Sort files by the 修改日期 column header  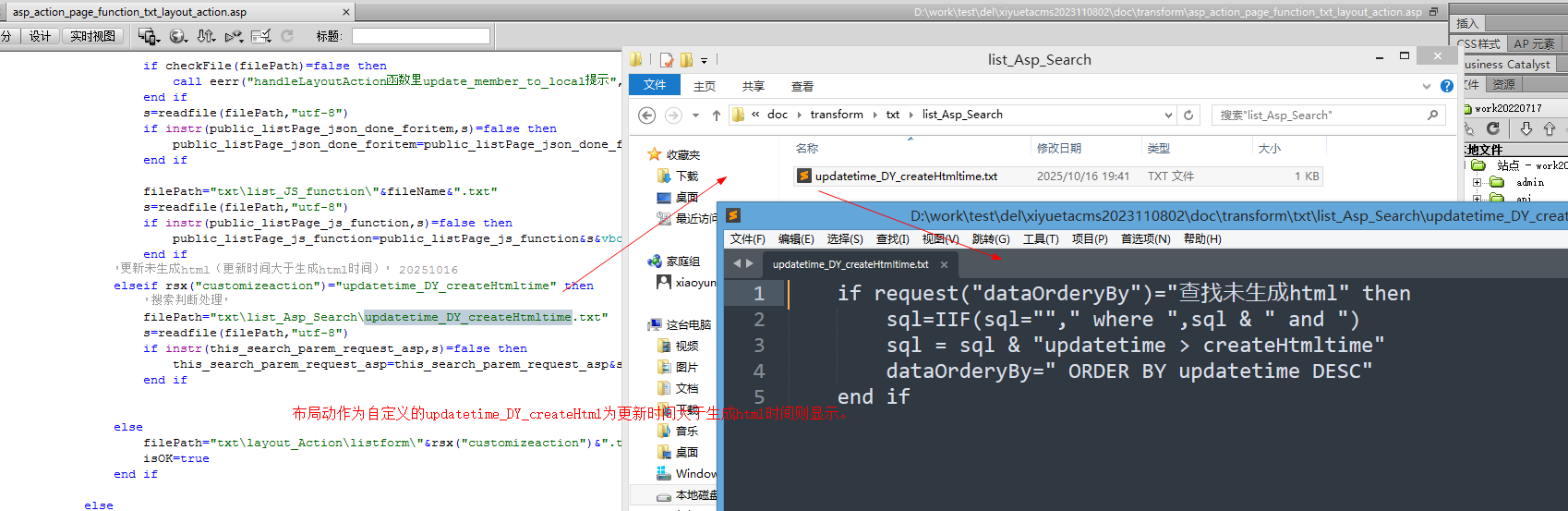(1058, 148)
